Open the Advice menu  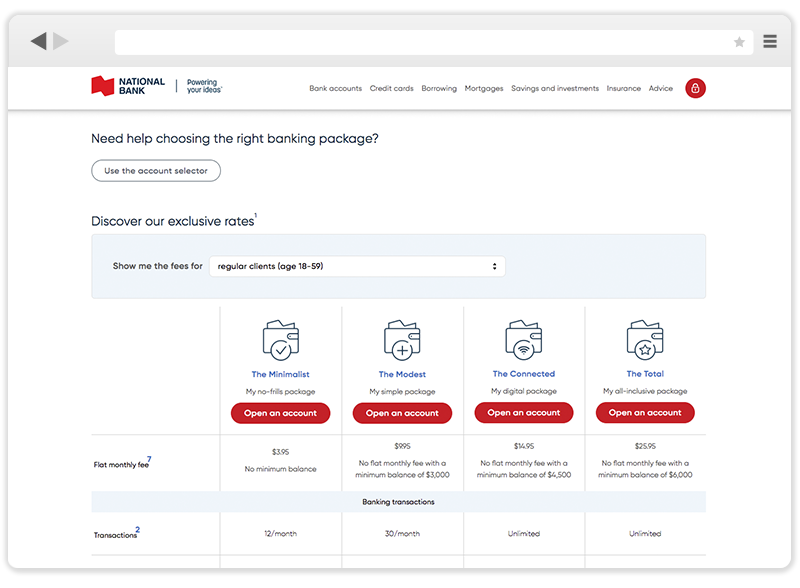[x=661, y=88]
